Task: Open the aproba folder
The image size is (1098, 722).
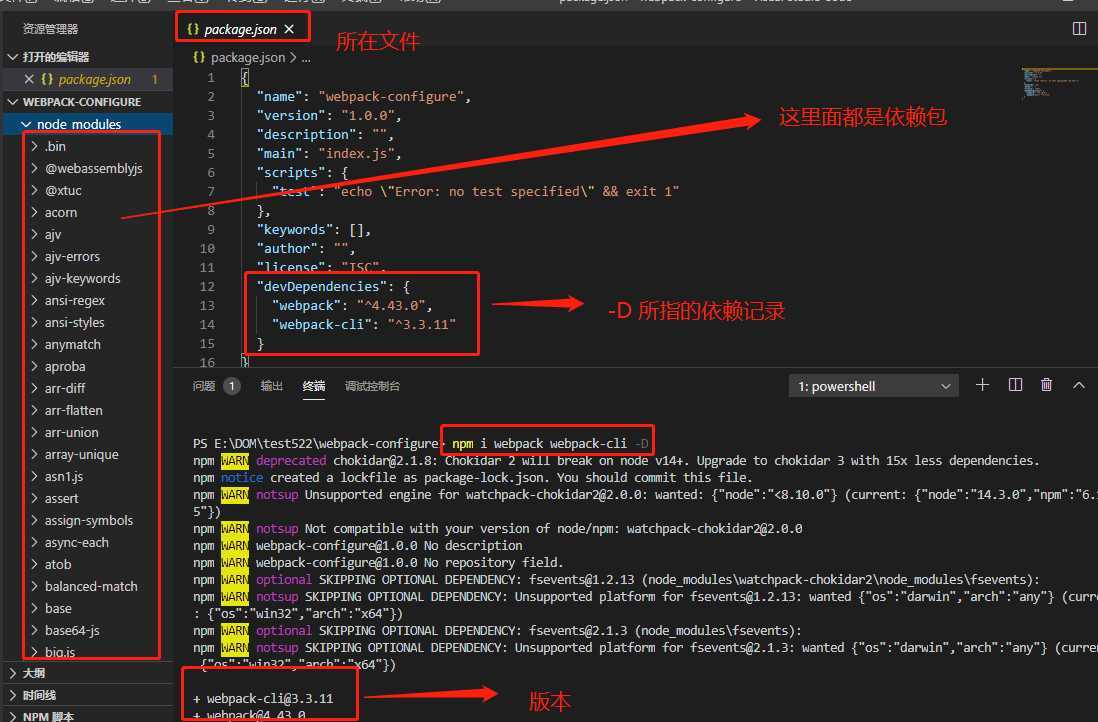Action: 65,366
